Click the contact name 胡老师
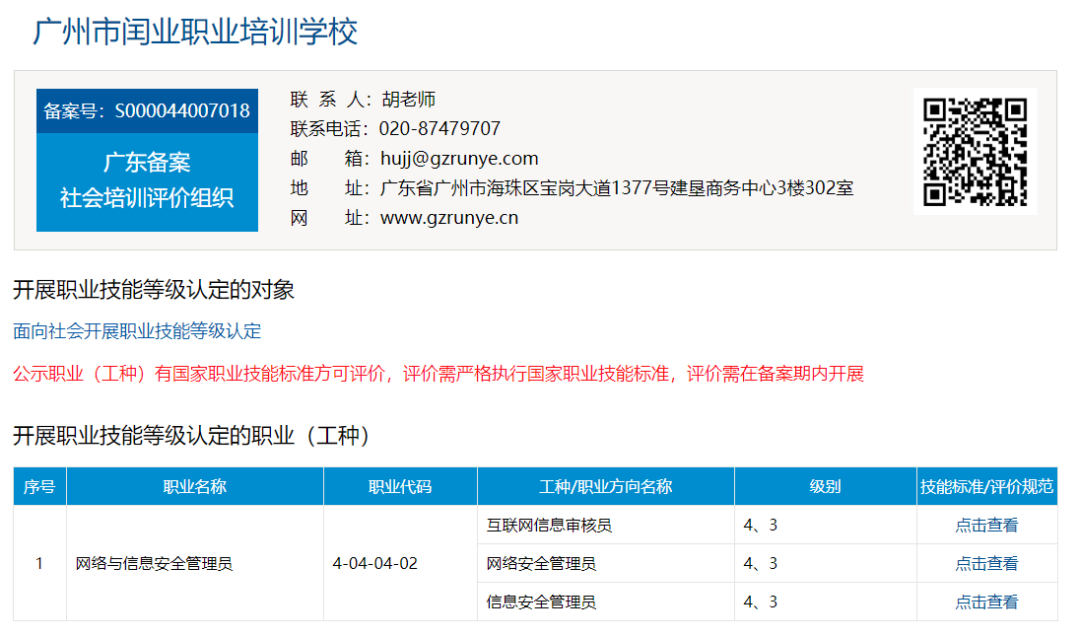 coord(409,99)
